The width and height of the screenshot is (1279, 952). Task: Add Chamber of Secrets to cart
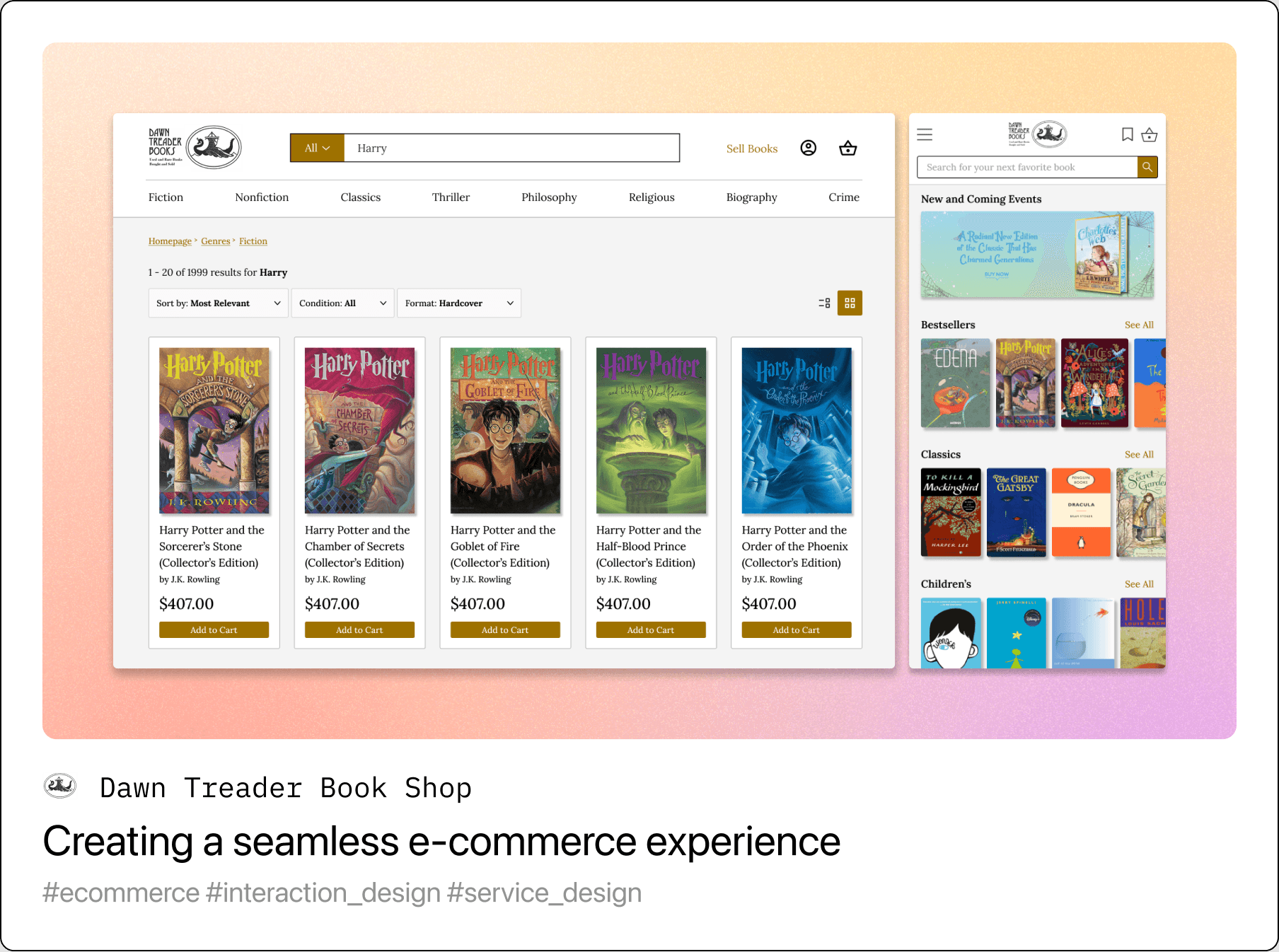[359, 629]
